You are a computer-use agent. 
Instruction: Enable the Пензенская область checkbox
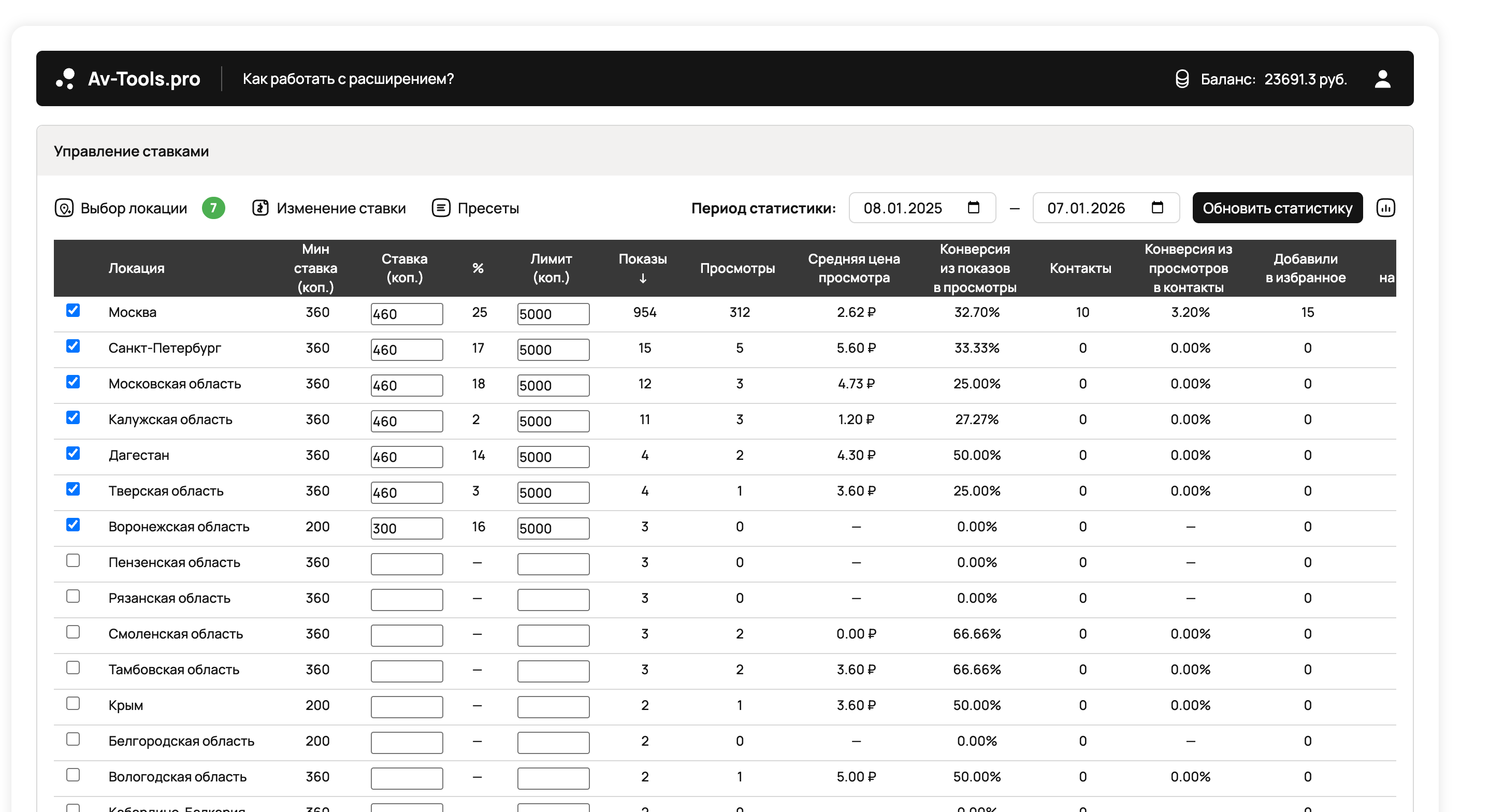tap(73, 561)
